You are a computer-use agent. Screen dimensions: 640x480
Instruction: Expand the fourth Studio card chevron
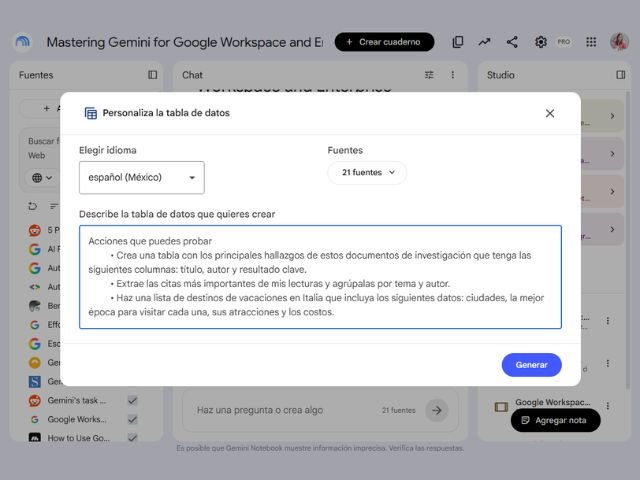[612, 229]
